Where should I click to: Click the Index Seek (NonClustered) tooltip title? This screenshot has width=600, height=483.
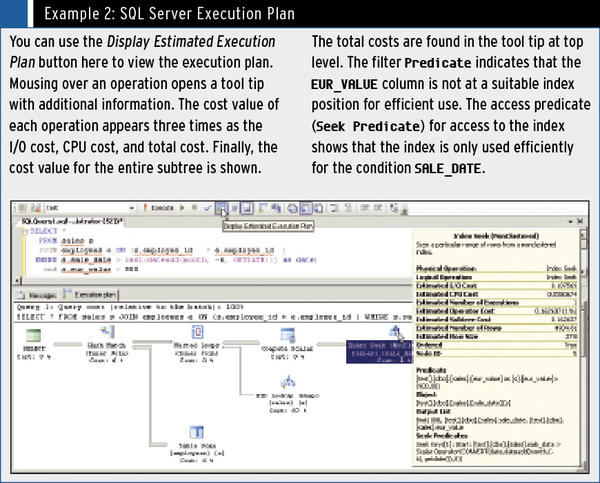(x=496, y=236)
